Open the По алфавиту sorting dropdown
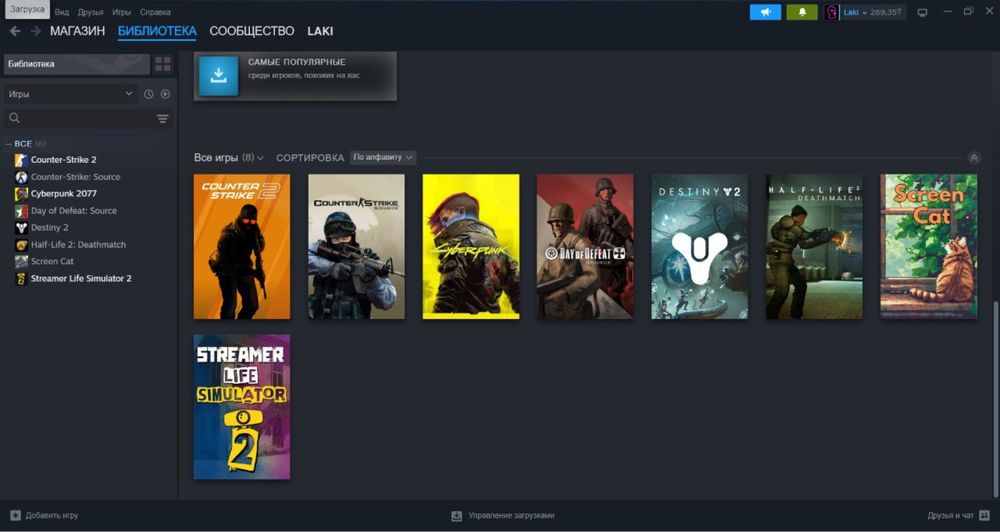Image resolution: width=1000 pixels, height=532 pixels. click(383, 158)
